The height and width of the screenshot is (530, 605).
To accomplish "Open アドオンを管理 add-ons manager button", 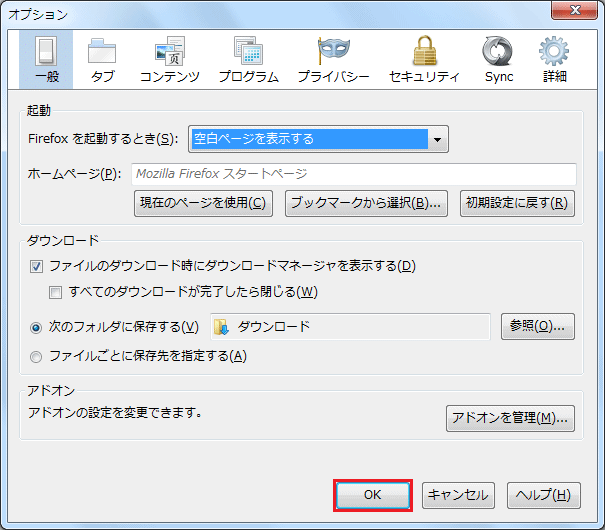I will pyautogui.click(x=510, y=417).
